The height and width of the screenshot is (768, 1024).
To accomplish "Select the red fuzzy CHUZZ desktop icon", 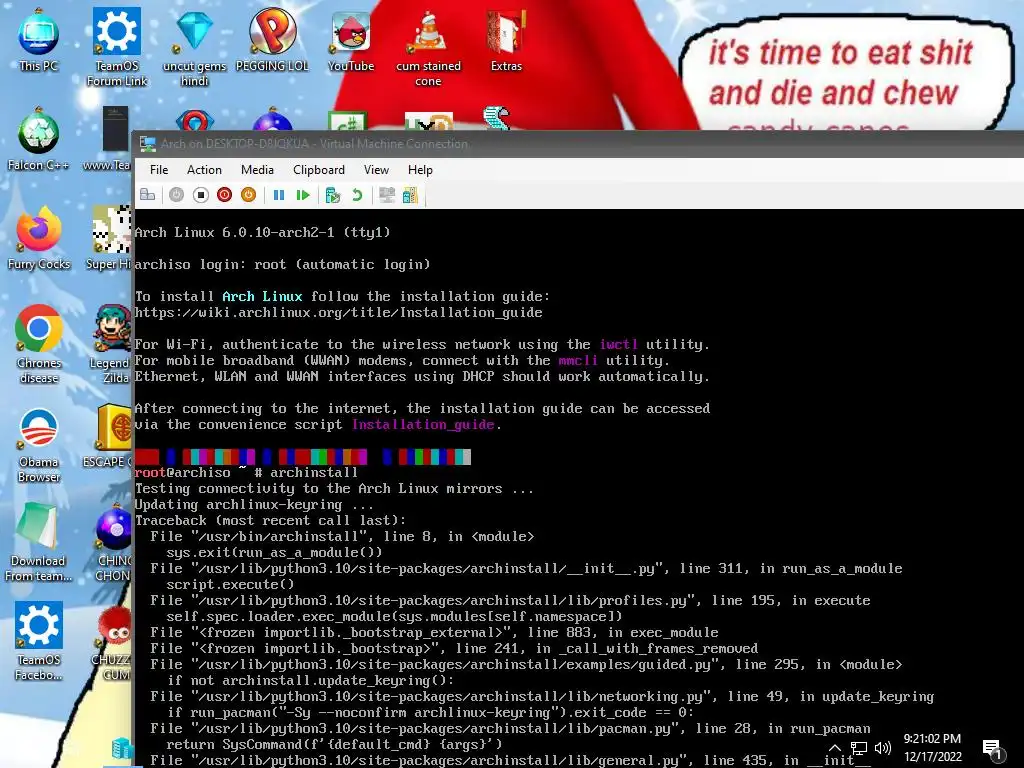I will tap(114, 643).
